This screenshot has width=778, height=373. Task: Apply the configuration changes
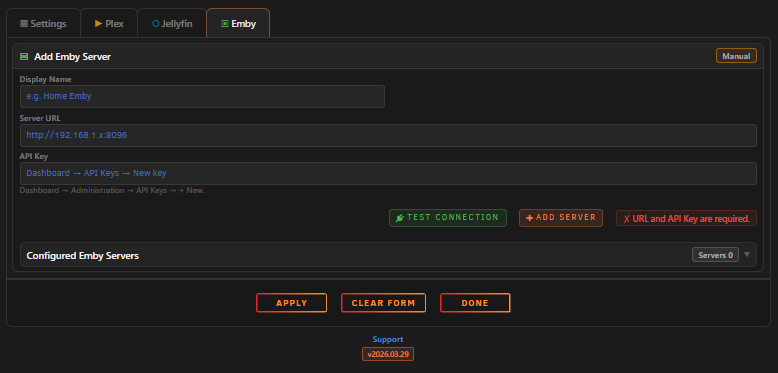click(291, 303)
